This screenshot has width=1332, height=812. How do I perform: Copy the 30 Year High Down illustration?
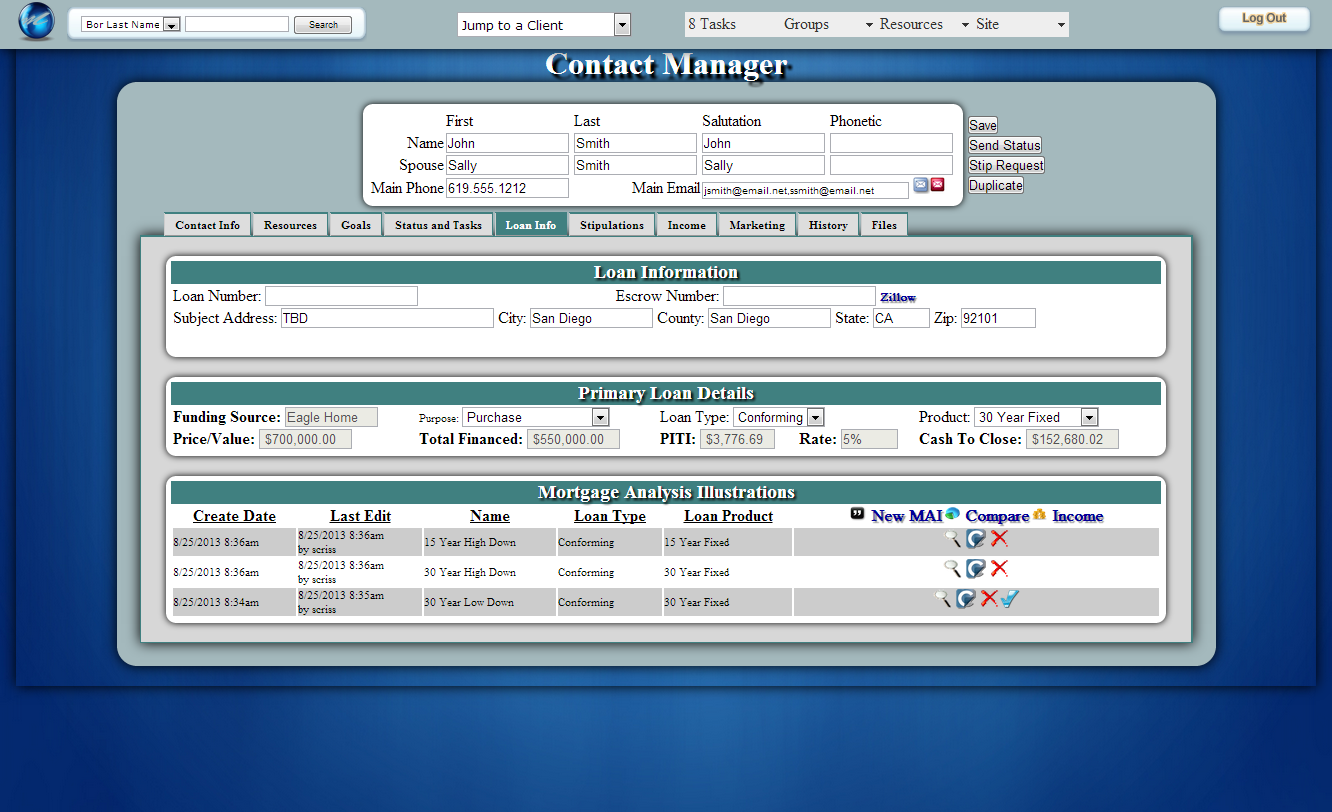976,569
